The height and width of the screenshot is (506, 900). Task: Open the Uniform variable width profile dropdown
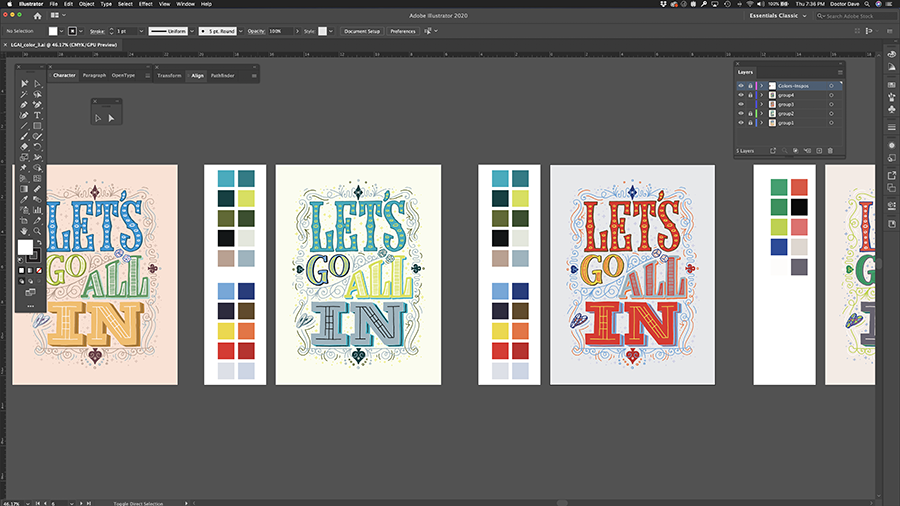[x=192, y=31]
